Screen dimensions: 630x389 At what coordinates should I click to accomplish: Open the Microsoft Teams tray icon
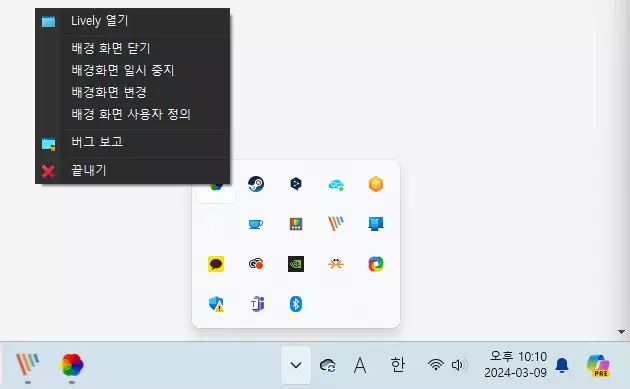pyautogui.click(x=257, y=304)
